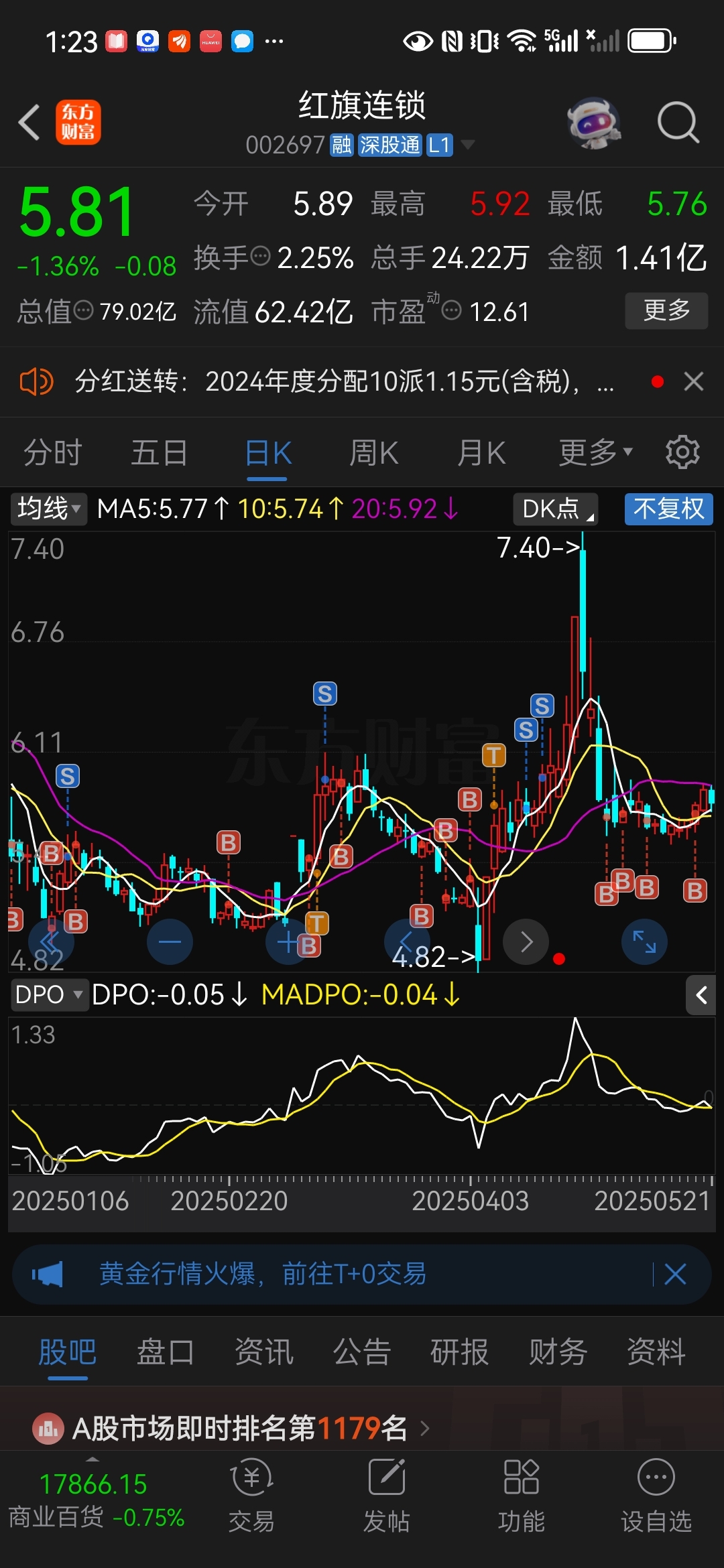Add stock via 设自选

[x=656, y=1496]
